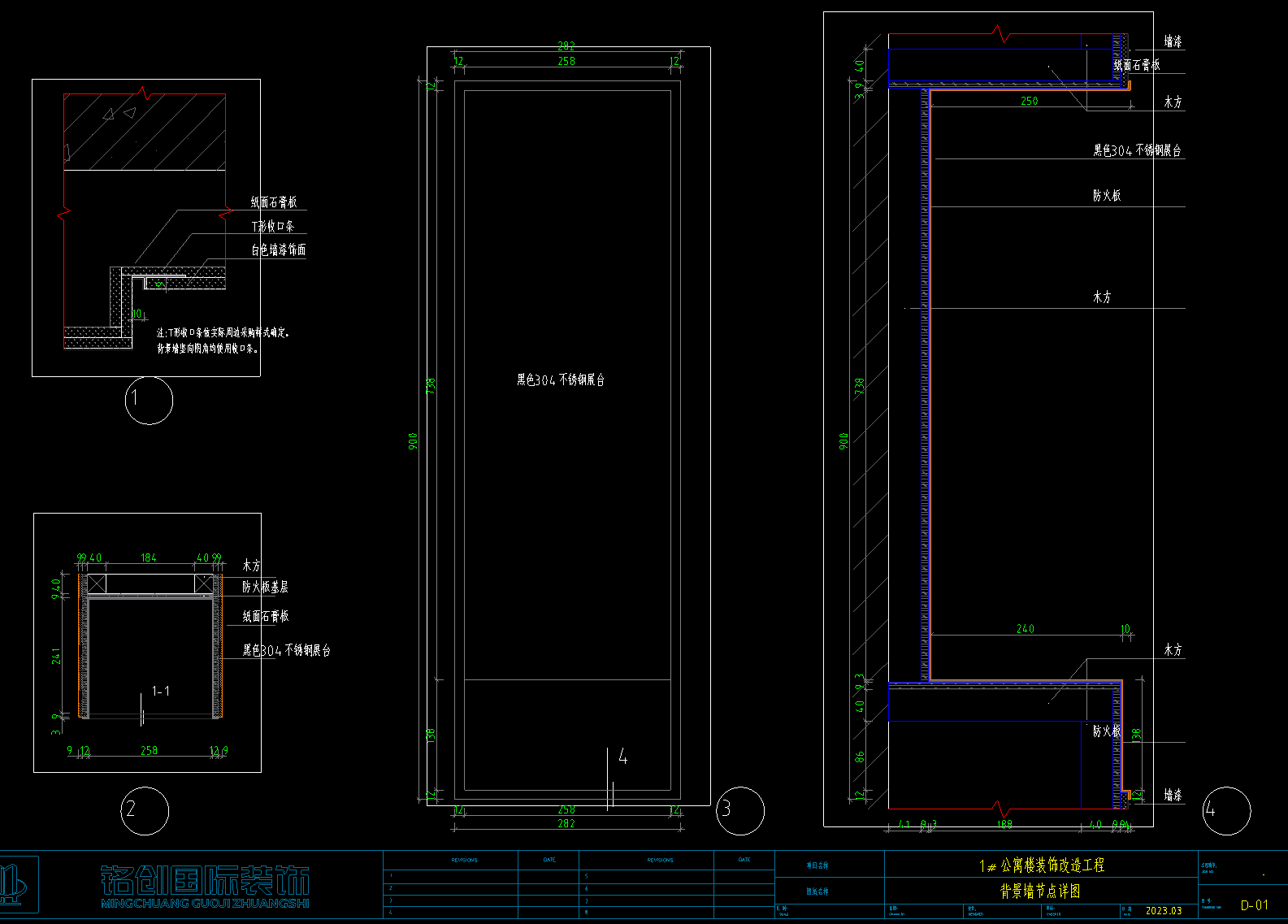The width and height of the screenshot is (1288, 924).
Task: Select the 纸面石膏板 label in detail 4
Action: (x=1137, y=65)
